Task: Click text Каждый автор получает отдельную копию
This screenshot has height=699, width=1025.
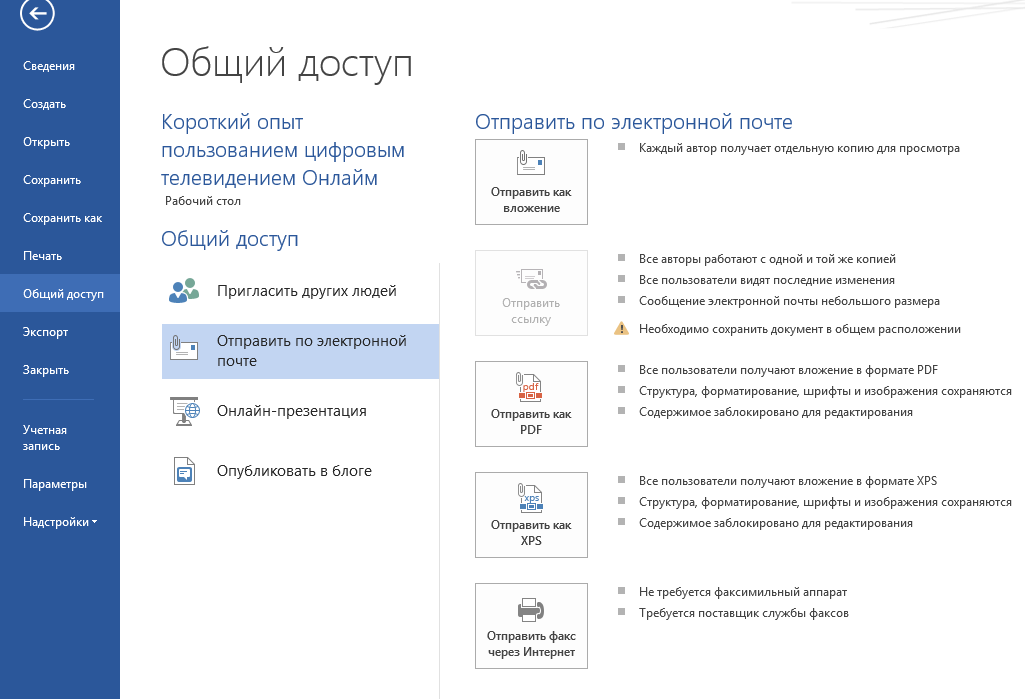Action: [799, 148]
